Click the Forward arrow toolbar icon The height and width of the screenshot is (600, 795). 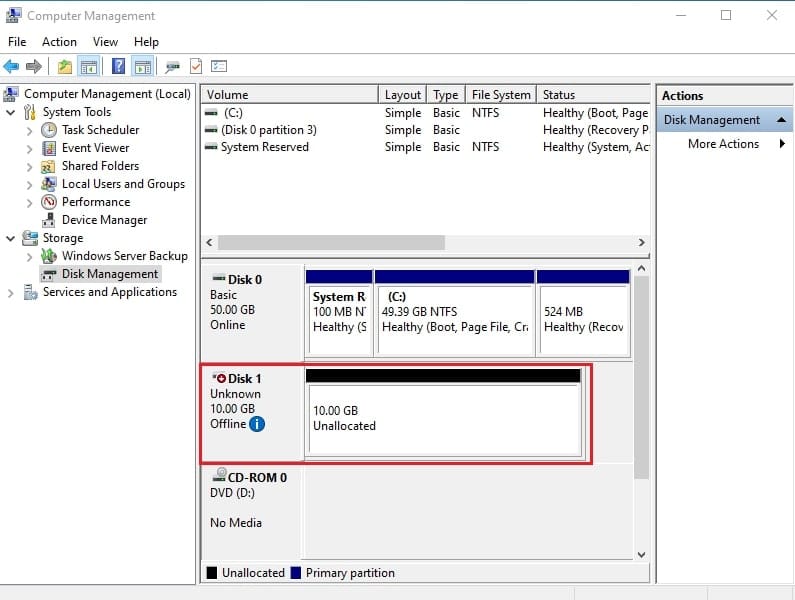[33, 66]
